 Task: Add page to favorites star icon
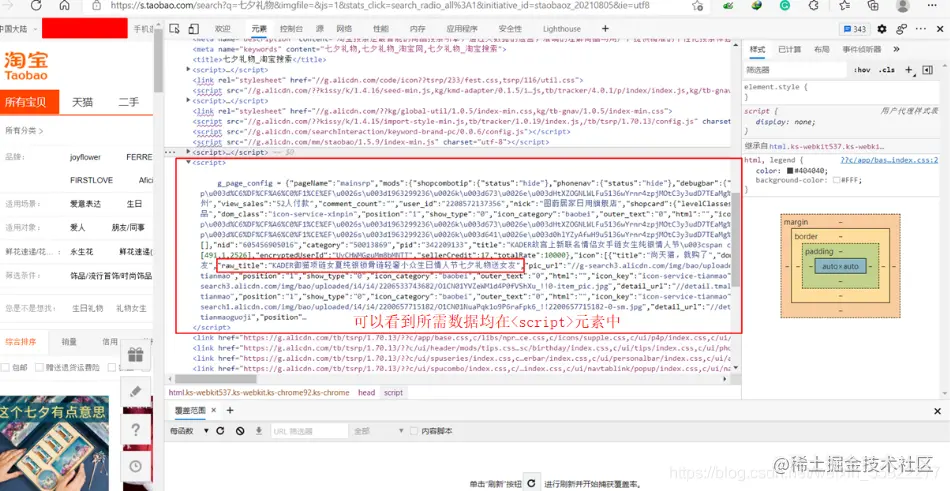[697, 5]
